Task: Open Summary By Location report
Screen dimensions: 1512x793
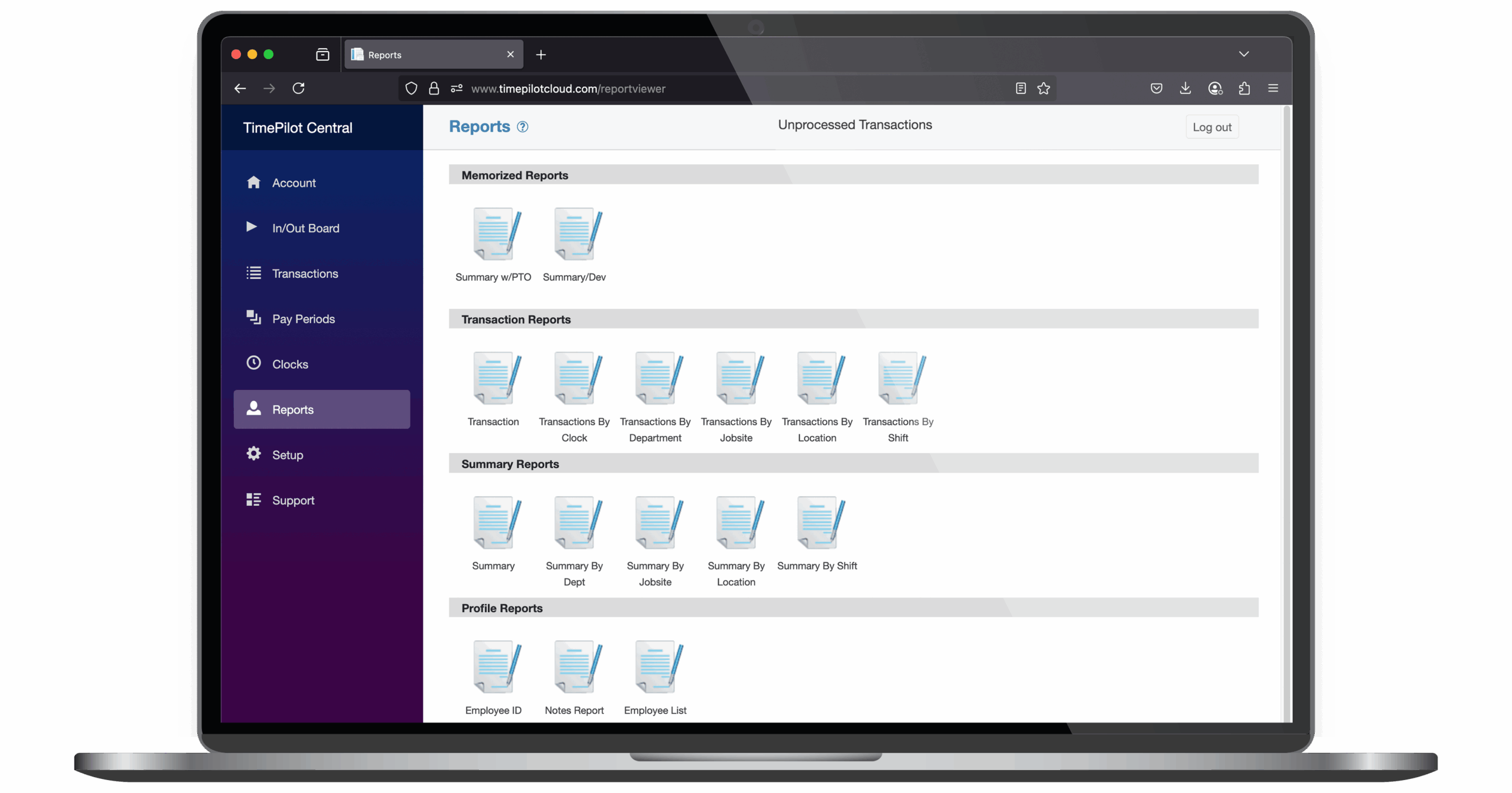Action: click(739, 523)
